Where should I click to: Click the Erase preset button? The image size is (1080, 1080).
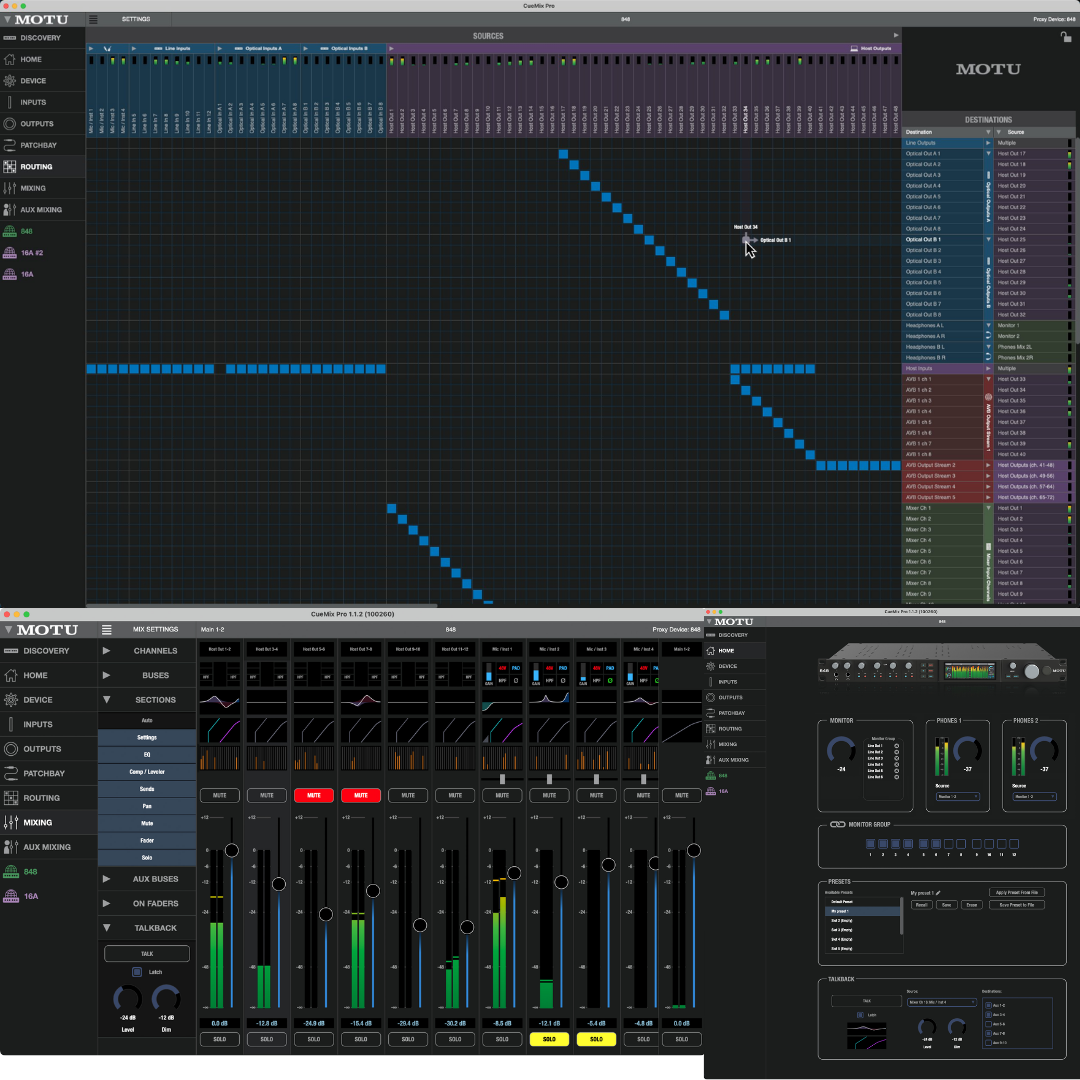click(971, 905)
